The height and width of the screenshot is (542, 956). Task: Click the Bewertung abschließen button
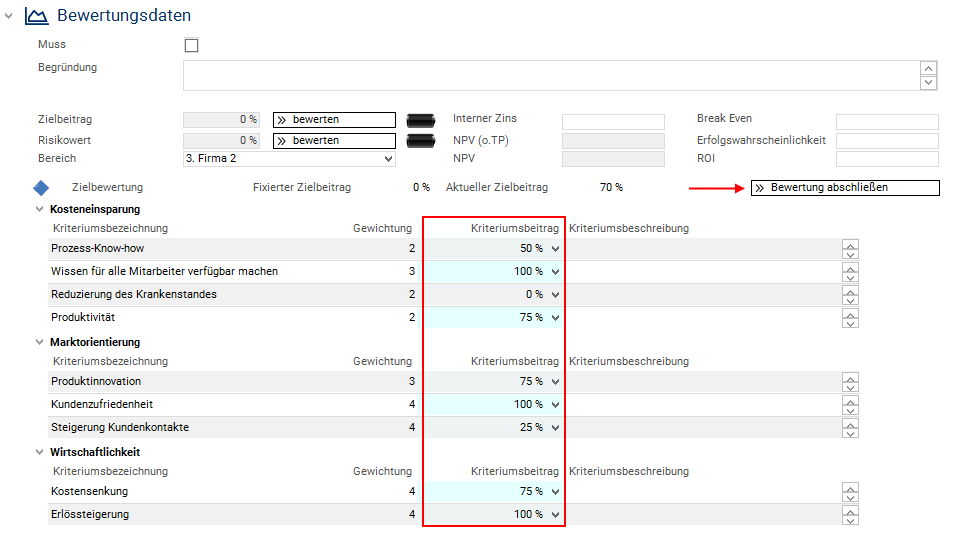(x=845, y=188)
